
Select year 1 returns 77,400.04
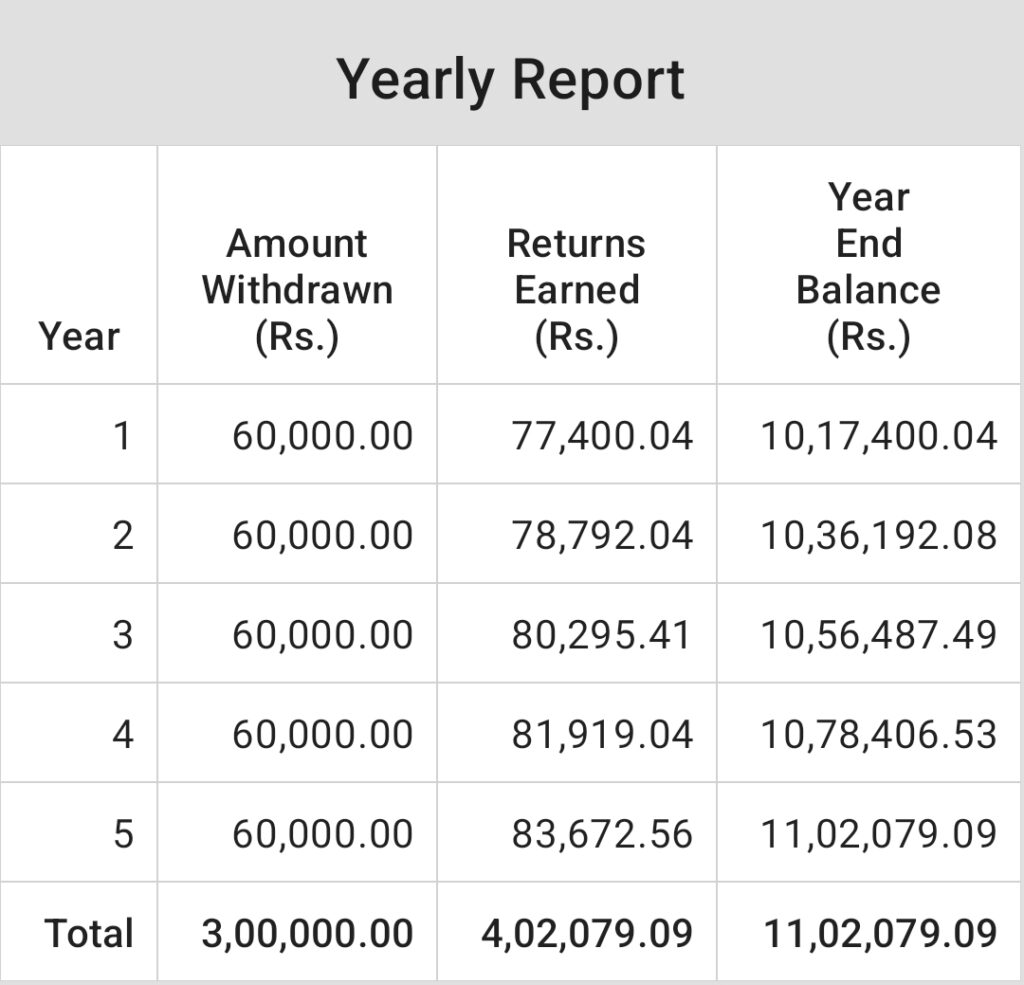pos(602,436)
